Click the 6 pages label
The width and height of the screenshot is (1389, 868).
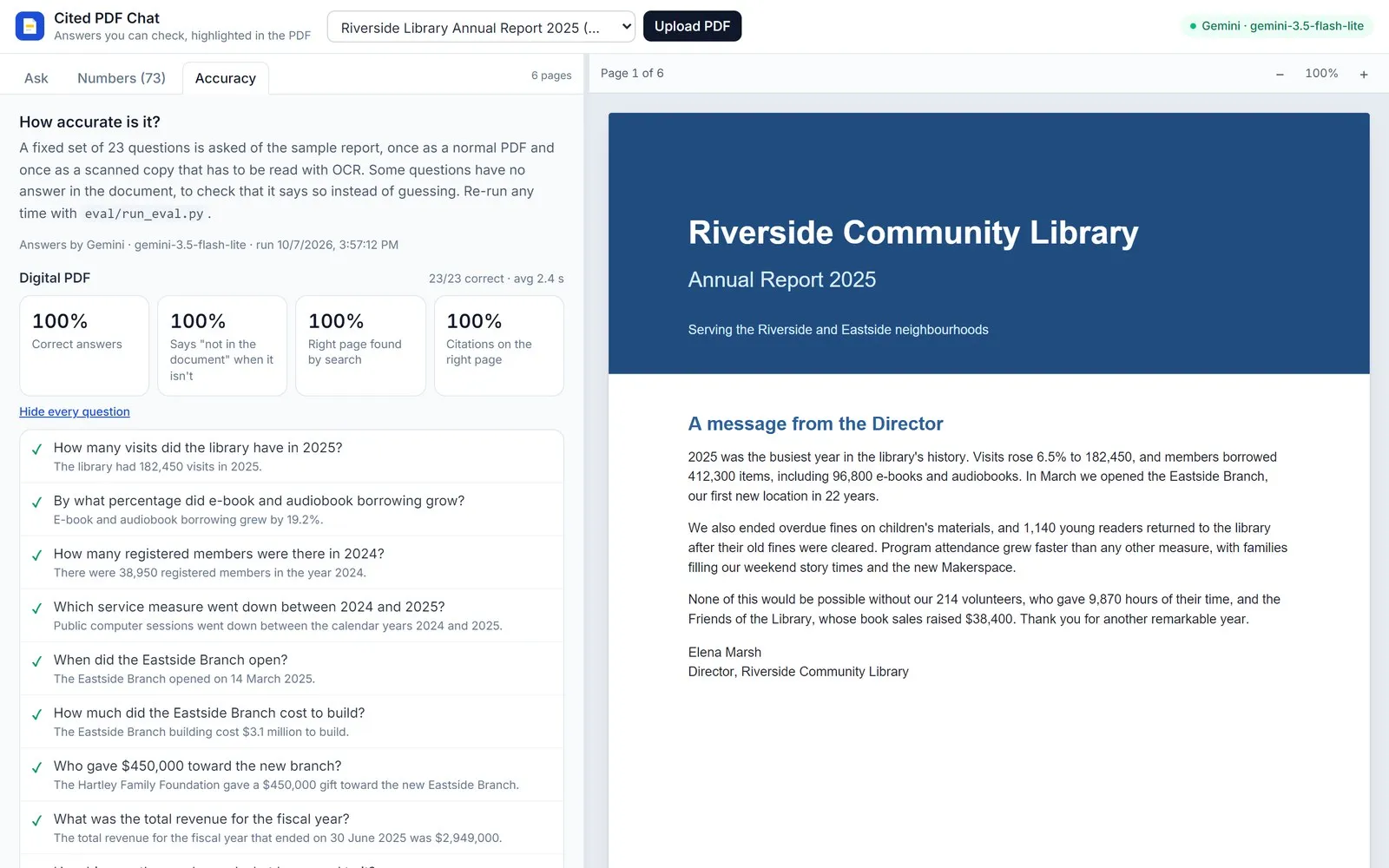click(x=551, y=76)
